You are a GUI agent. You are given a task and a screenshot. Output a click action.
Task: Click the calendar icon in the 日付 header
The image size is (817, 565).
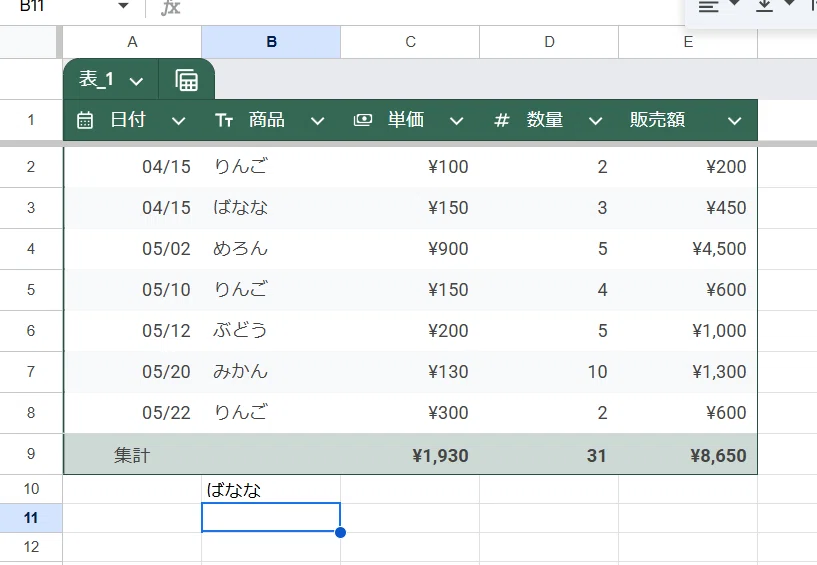(85, 120)
